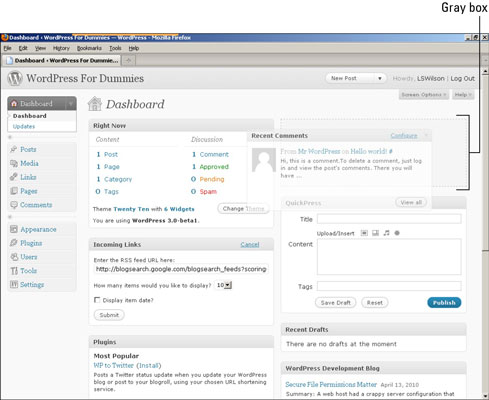Image resolution: width=489 pixels, height=400 pixels.
Task: Toggle the Display item date checkbox
Action: (97, 300)
